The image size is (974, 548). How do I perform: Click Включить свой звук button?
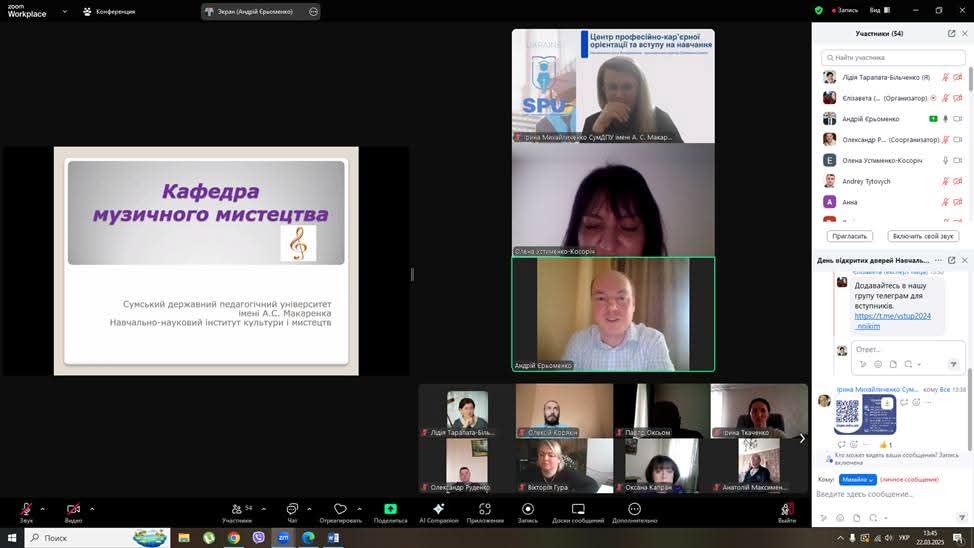pyautogui.click(x=922, y=236)
